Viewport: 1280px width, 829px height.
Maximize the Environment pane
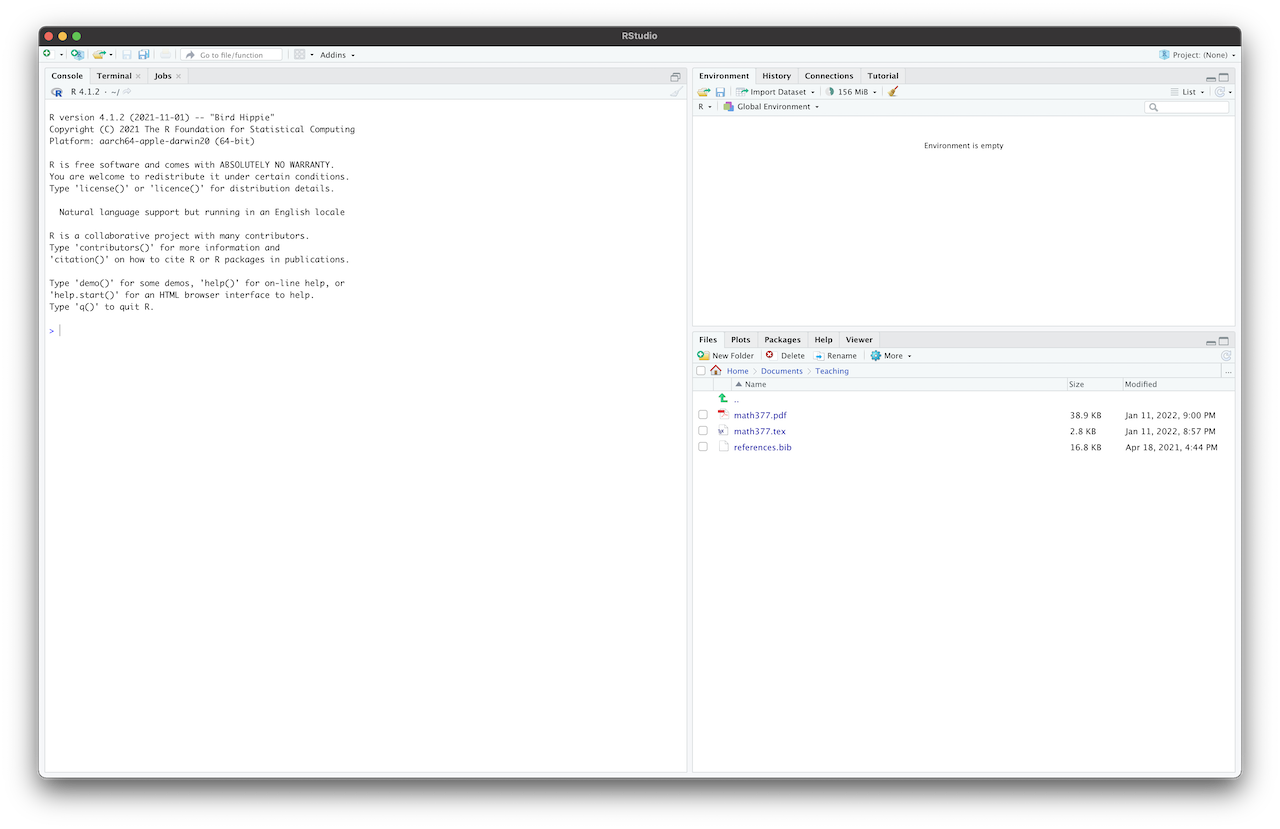(x=1224, y=77)
